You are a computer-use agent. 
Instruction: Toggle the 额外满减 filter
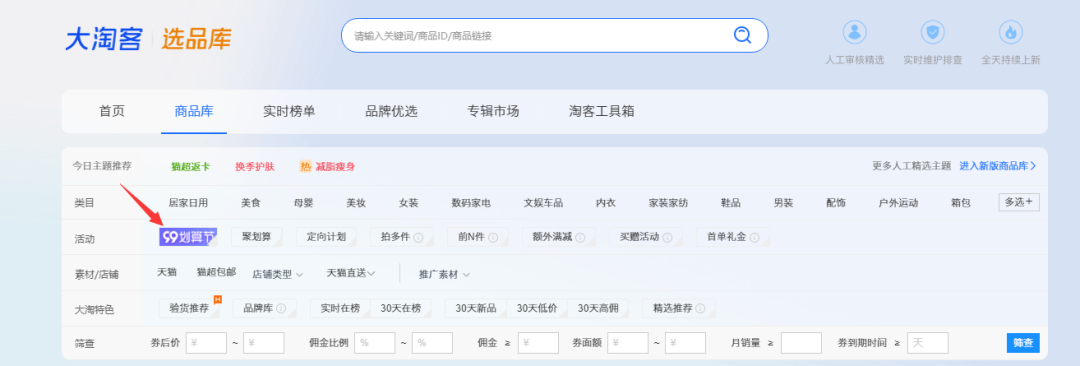pos(559,237)
